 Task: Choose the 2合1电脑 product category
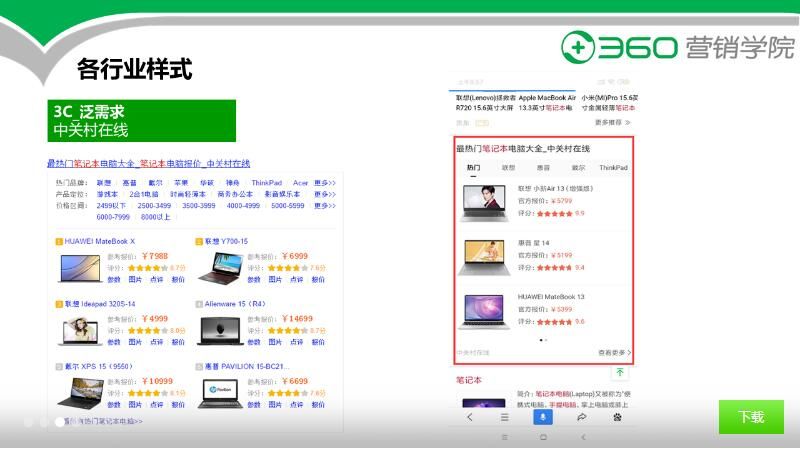pyautogui.click(x=144, y=194)
